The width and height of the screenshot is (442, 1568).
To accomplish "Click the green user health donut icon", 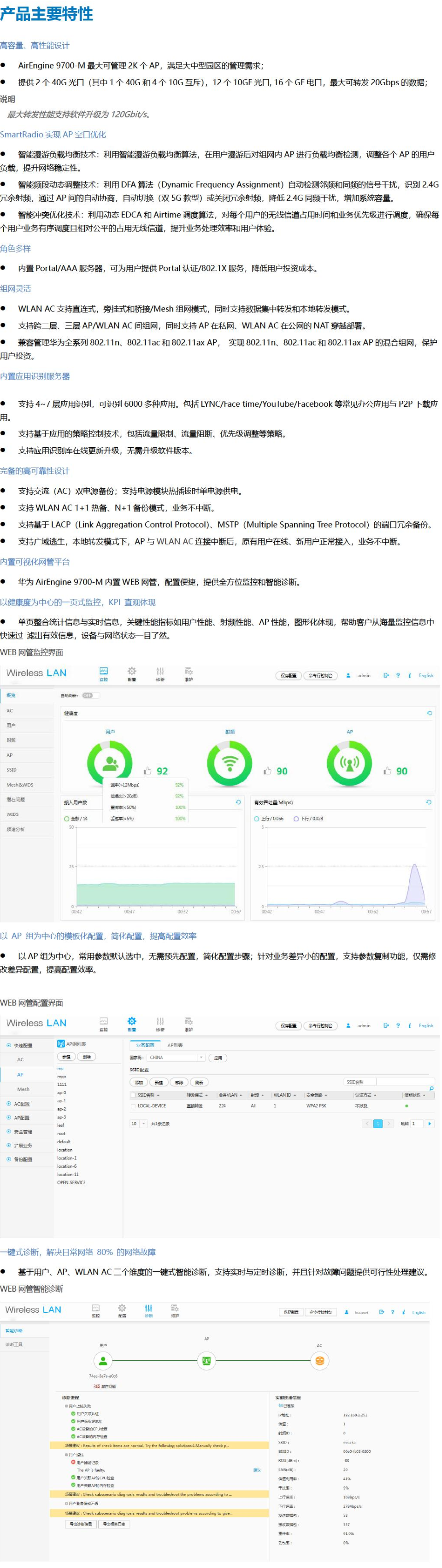I will click(x=110, y=763).
